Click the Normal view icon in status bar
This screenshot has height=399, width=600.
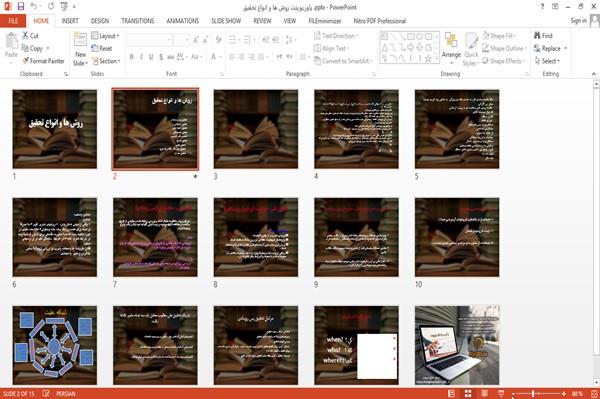click(452, 394)
